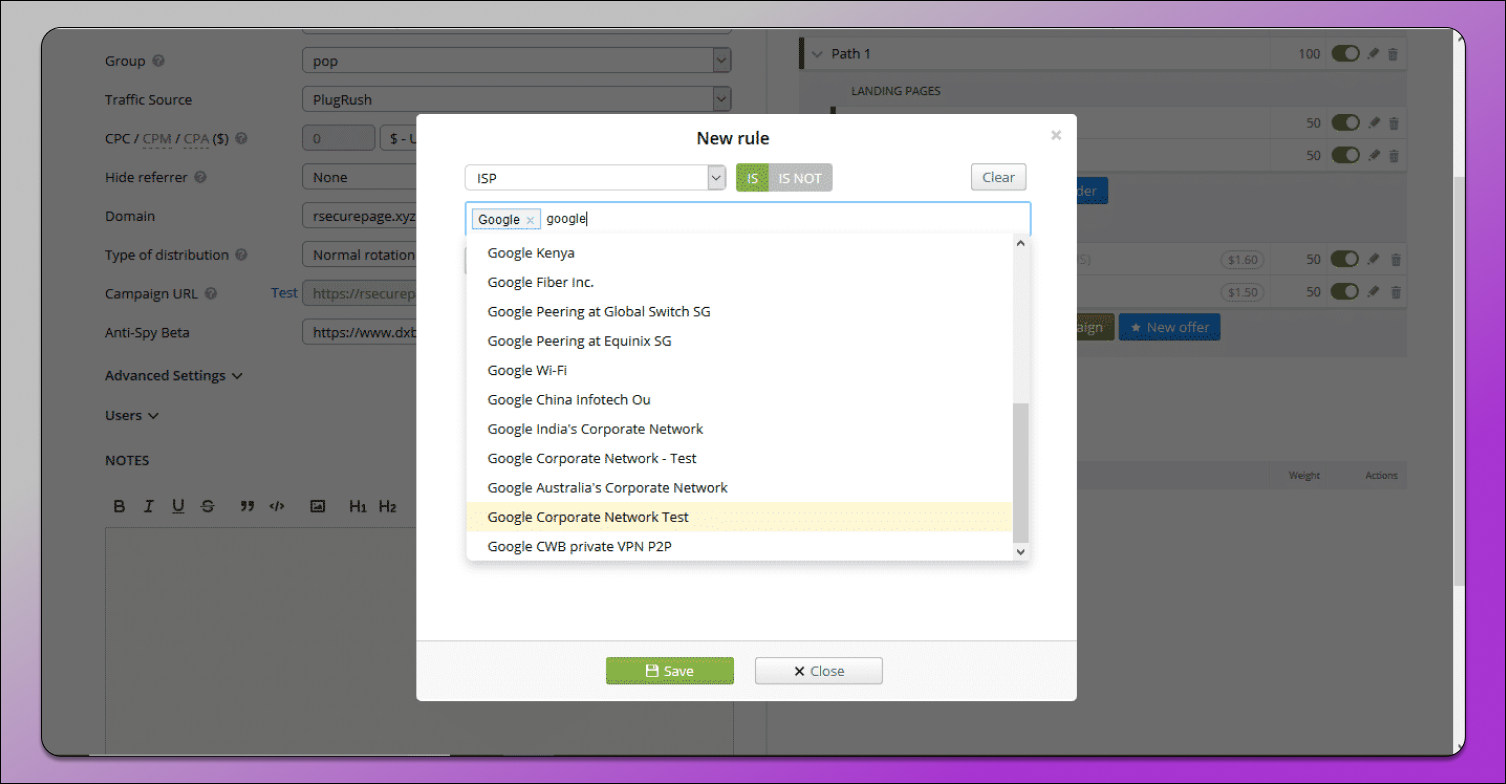Select Google Fiber Inc. from list
The height and width of the screenshot is (784, 1506).
click(x=540, y=283)
